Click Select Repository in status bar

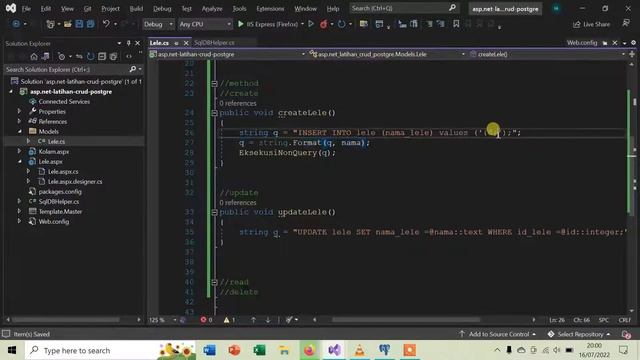(579, 334)
